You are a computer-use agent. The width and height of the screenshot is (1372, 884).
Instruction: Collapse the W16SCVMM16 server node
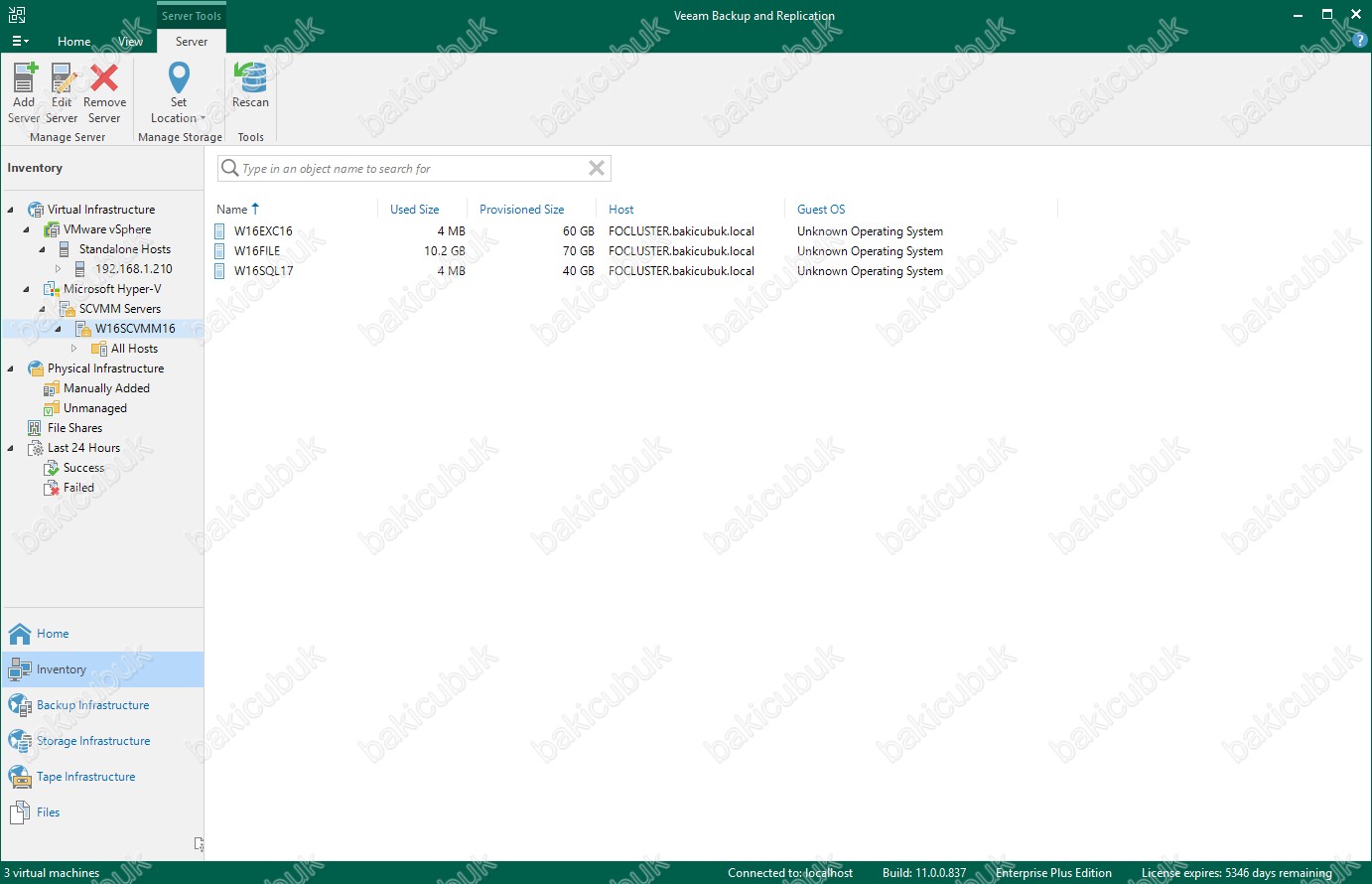[x=59, y=329]
